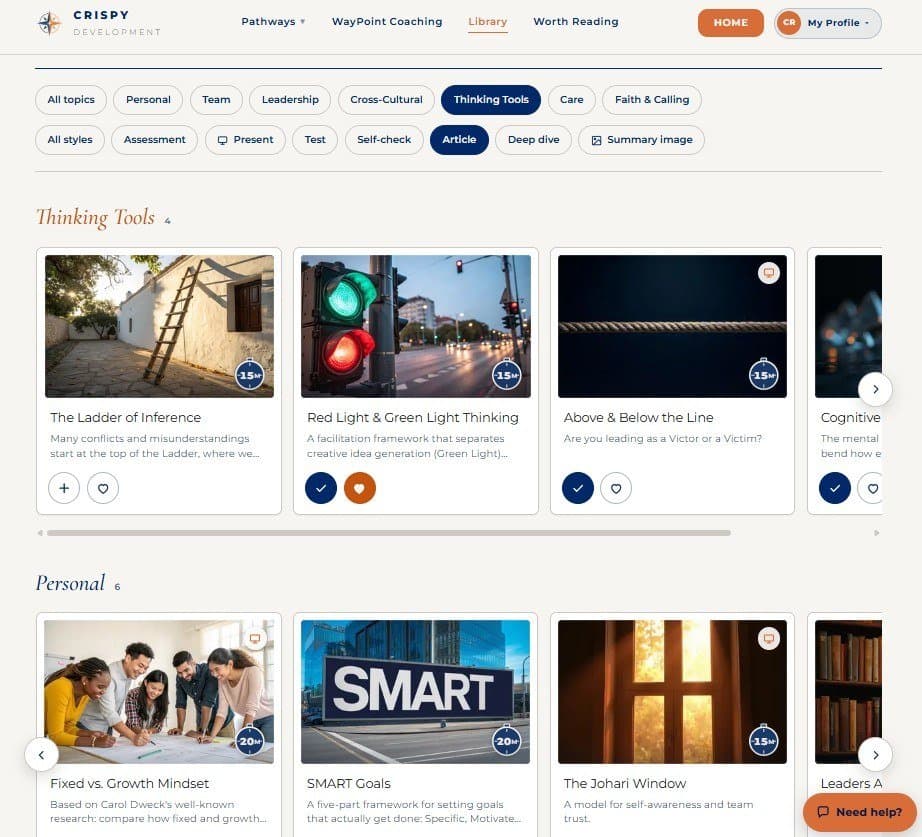
Task: Select the All topics filter
Action: coord(71,99)
